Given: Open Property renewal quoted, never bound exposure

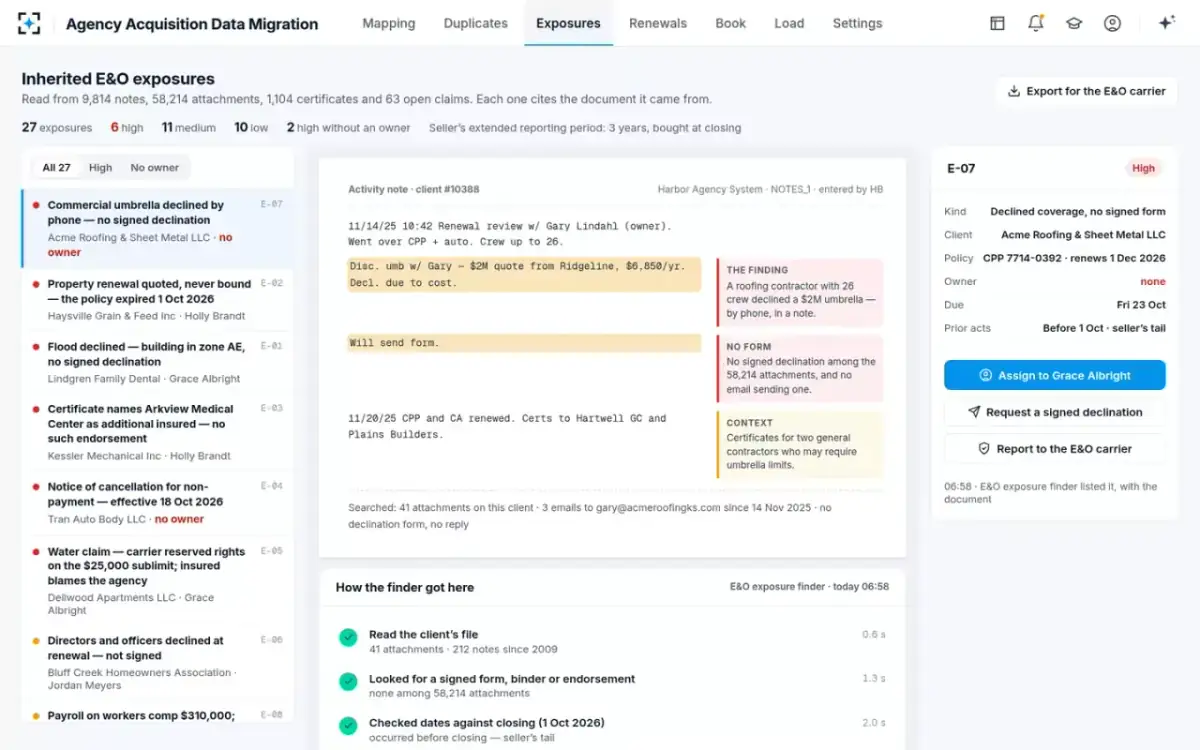Looking at the screenshot, I should coord(158,299).
